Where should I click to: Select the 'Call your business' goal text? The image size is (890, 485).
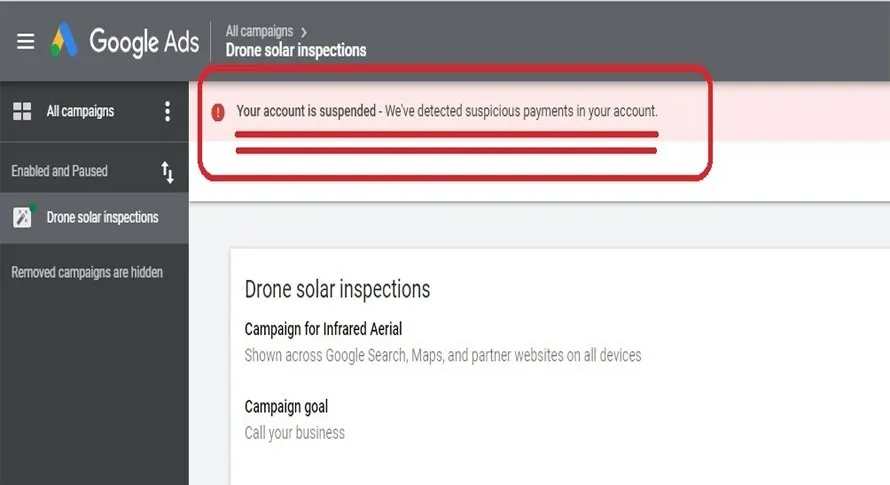click(x=294, y=433)
